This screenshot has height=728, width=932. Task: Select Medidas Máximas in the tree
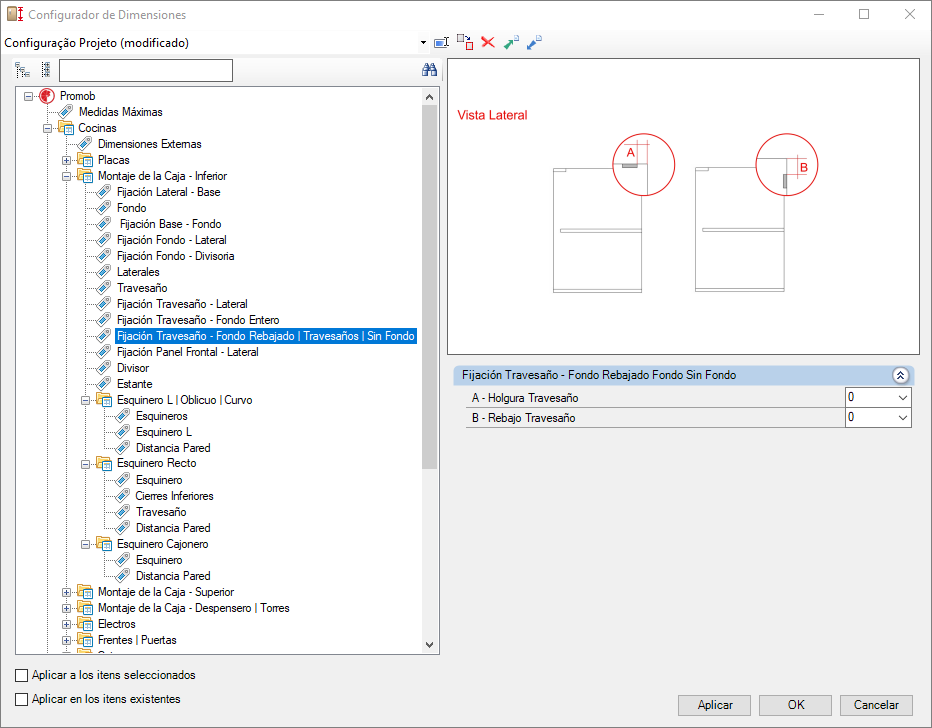point(120,112)
